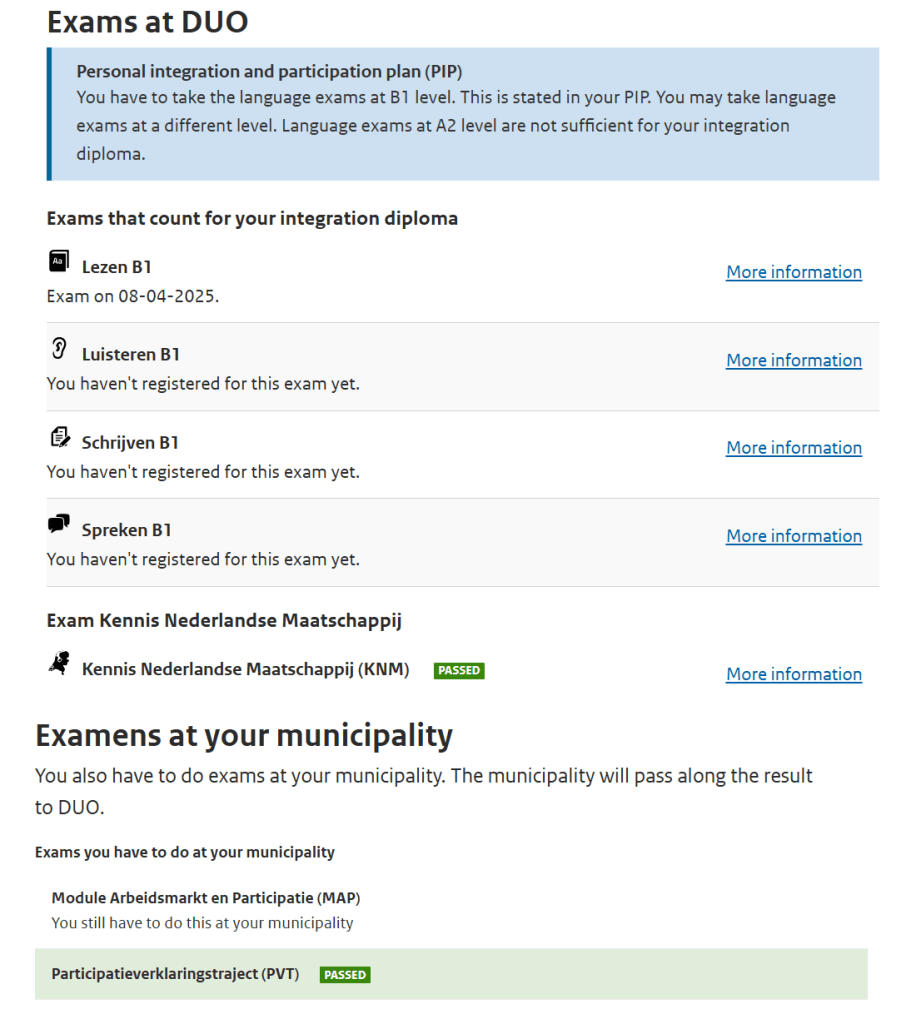Click the Spreken B1 exam title

pos(127,530)
